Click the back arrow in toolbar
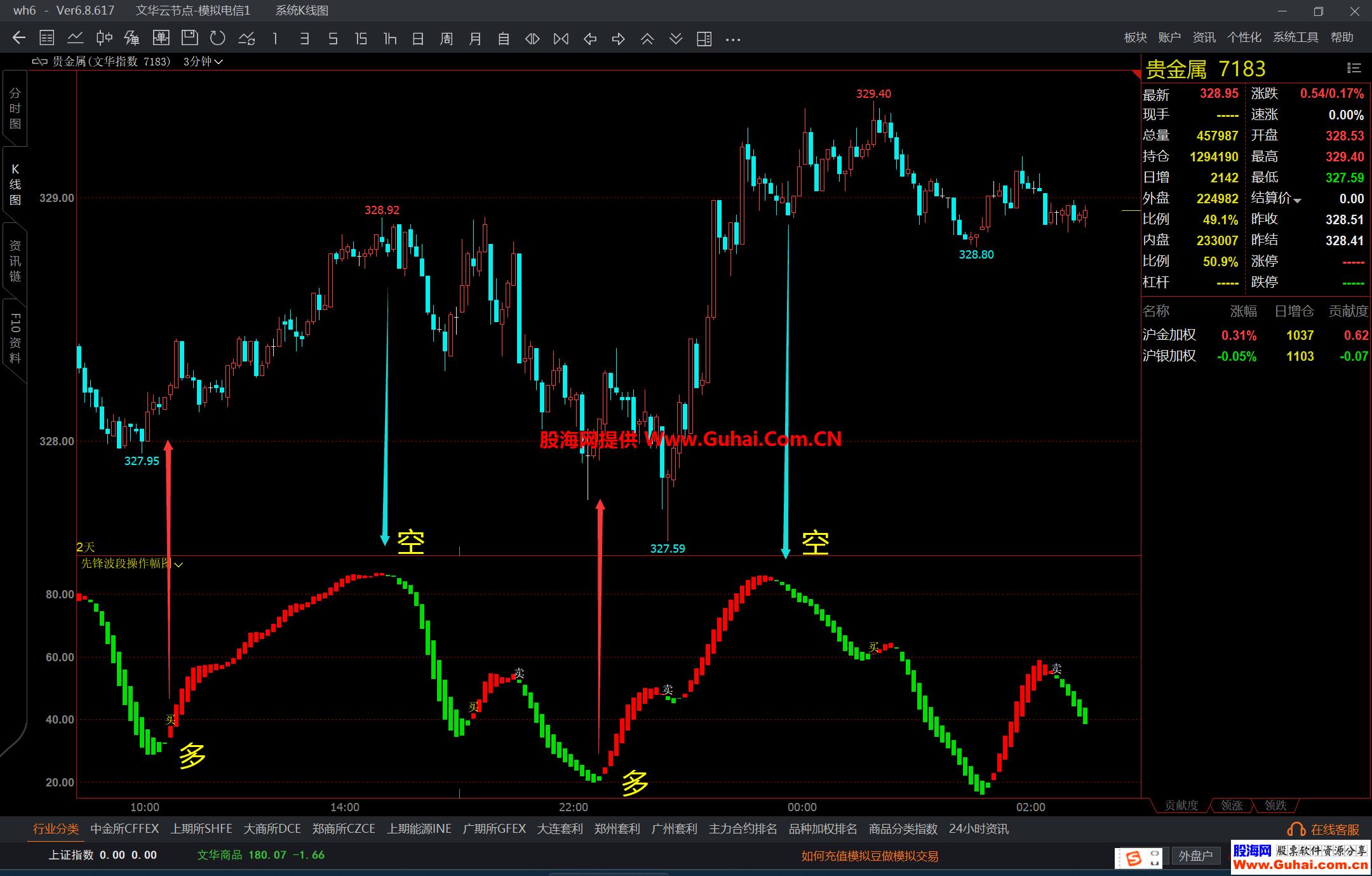The width and height of the screenshot is (1372, 876). pos(19,39)
